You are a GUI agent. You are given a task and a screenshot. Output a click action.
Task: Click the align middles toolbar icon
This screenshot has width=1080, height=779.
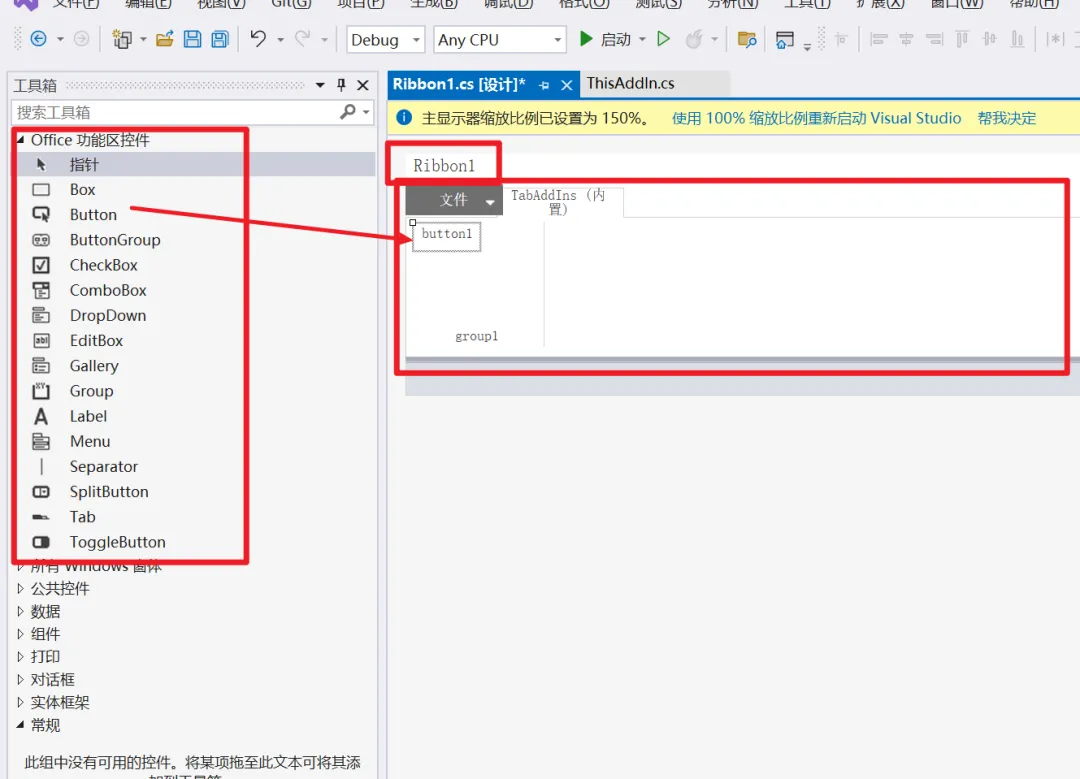coord(990,39)
